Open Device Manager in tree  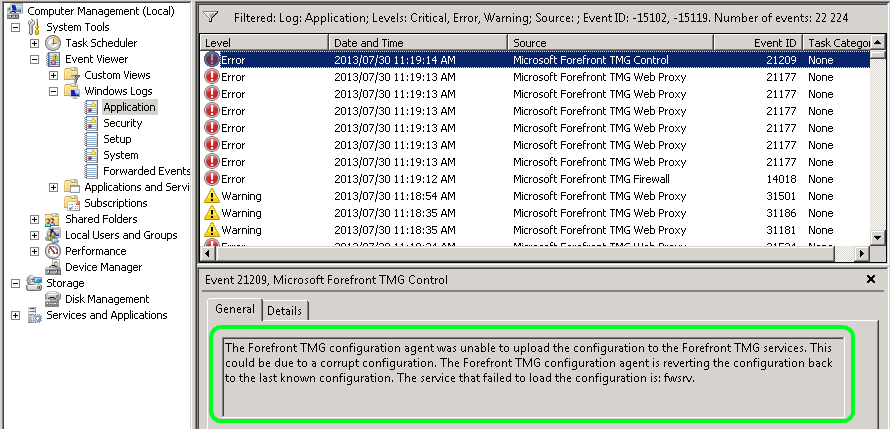[x=103, y=267]
